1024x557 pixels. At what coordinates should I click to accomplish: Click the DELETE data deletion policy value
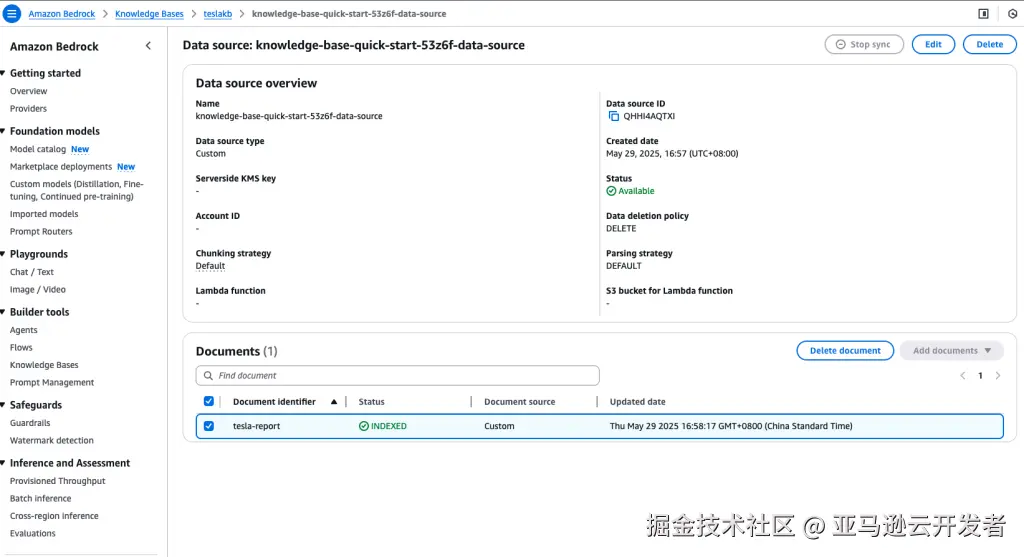(621, 229)
